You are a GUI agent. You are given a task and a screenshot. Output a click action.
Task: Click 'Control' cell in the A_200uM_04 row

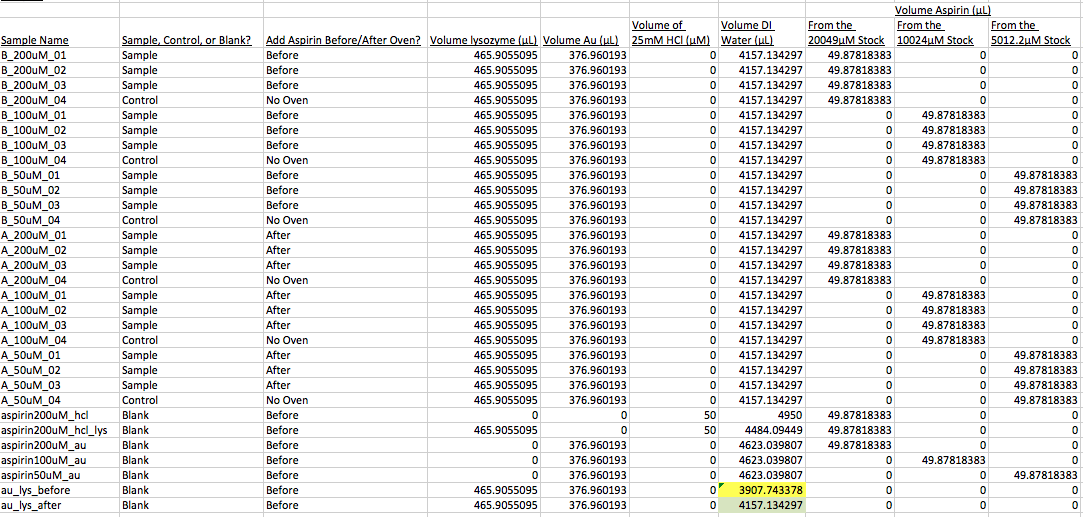coord(139,280)
